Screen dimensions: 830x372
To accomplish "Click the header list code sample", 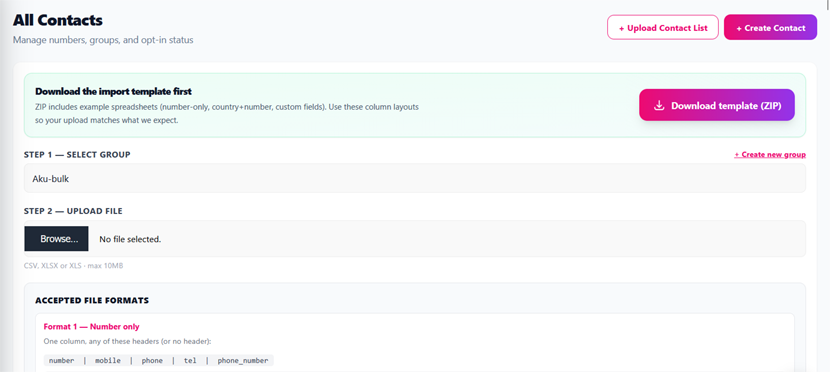I will point(159,361).
